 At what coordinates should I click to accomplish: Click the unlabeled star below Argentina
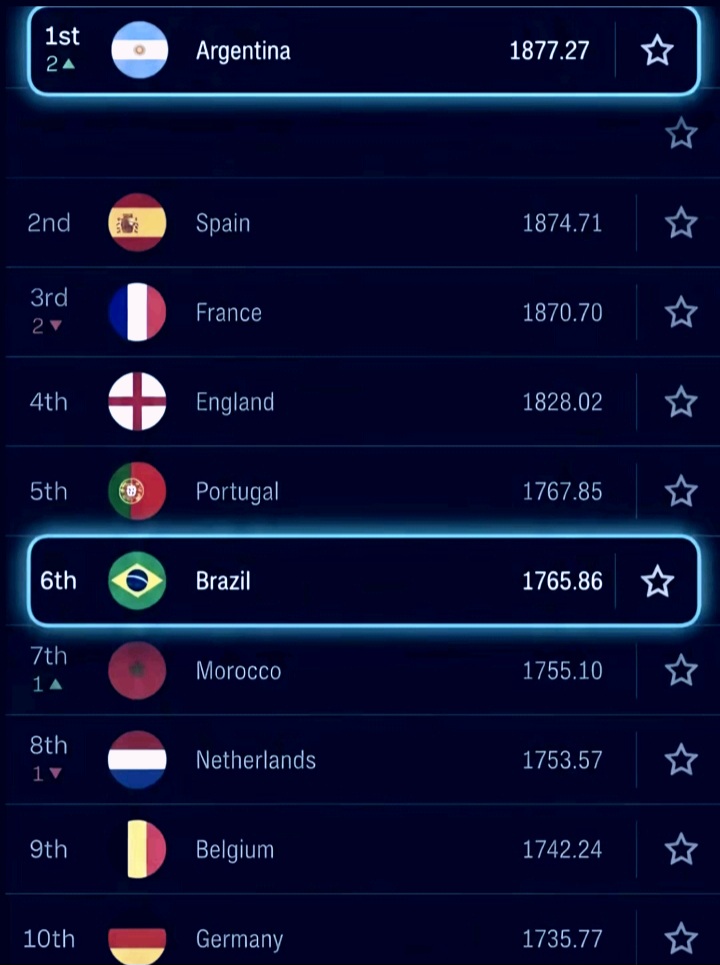point(681,133)
